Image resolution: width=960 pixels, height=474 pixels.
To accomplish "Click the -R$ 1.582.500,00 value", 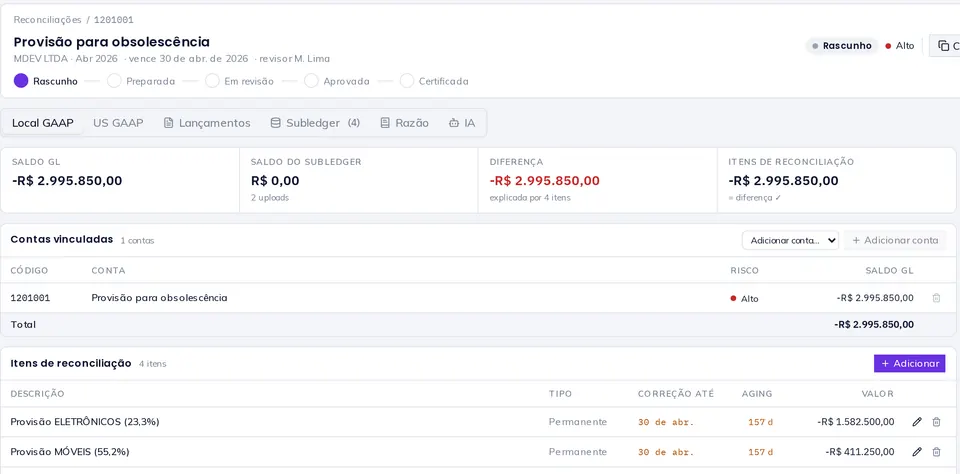I will [x=855, y=422].
